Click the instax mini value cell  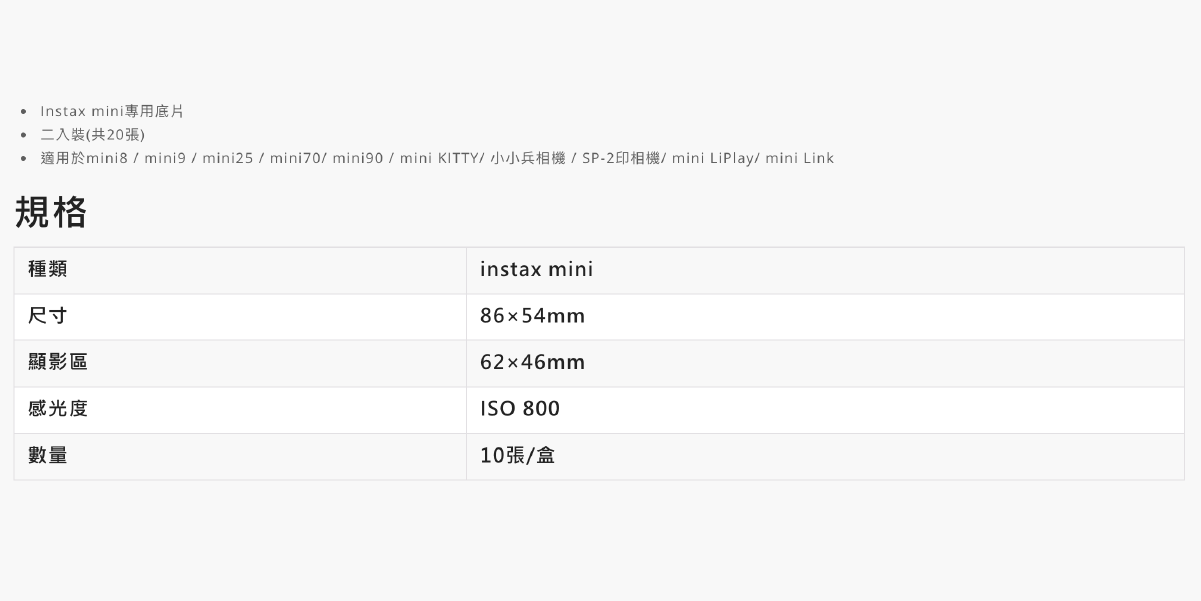click(x=536, y=270)
